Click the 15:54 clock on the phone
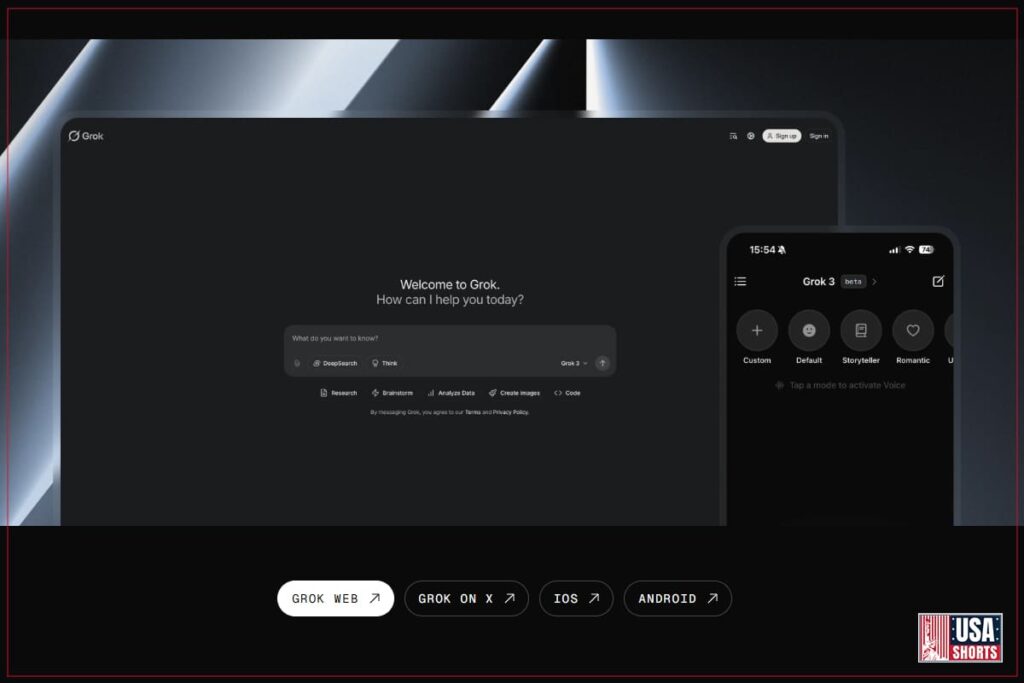 (762, 249)
